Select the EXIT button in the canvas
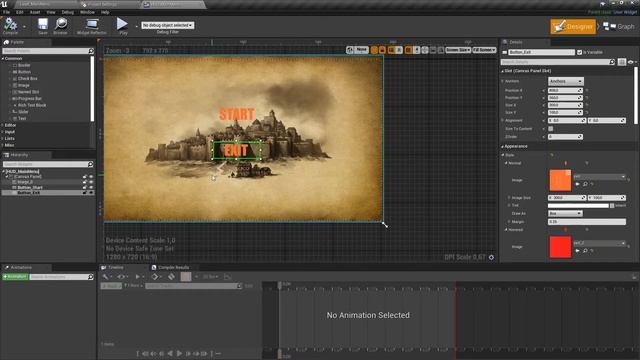640x360 pixels. point(236,151)
